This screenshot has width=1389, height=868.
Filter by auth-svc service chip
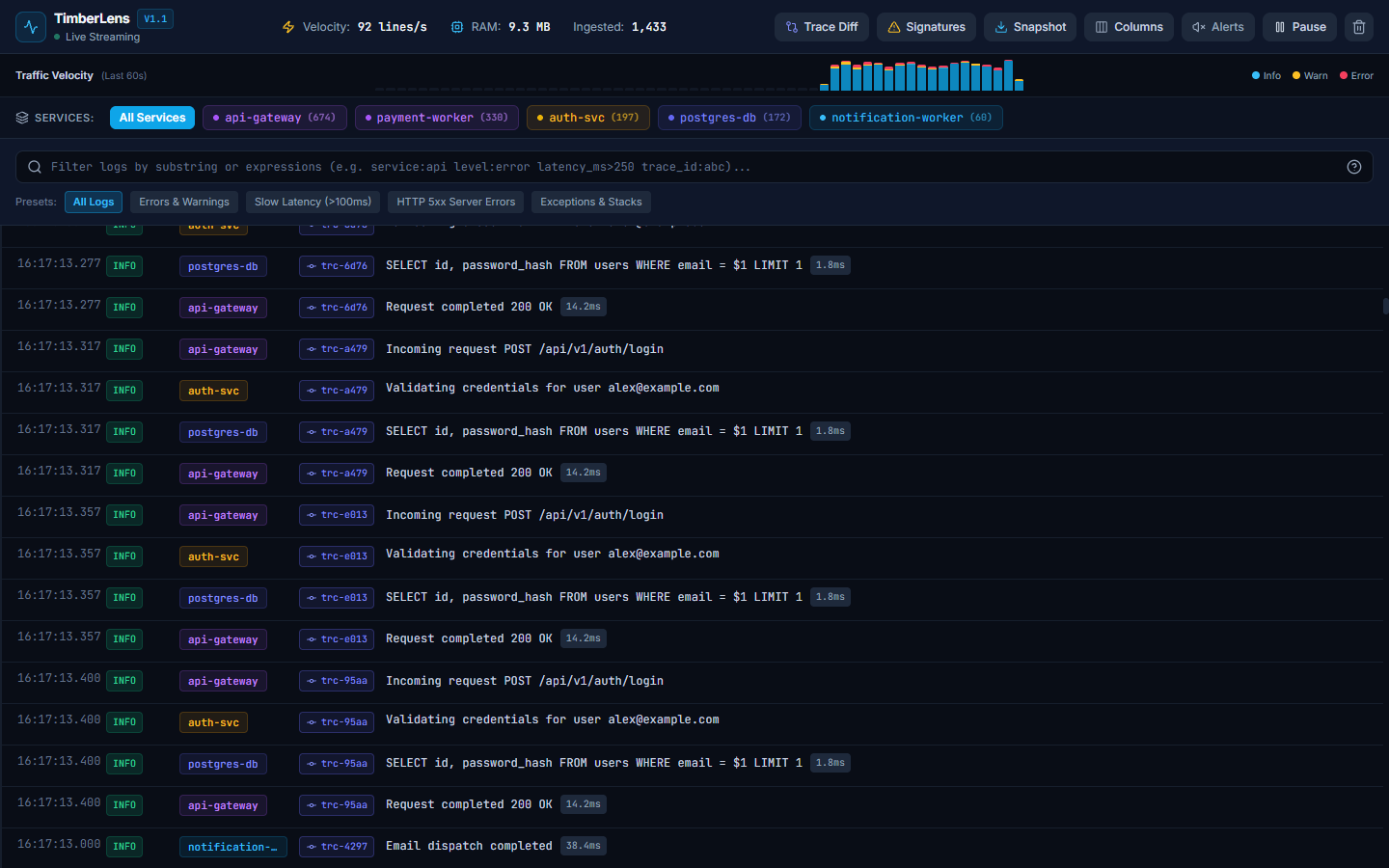coord(588,118)
